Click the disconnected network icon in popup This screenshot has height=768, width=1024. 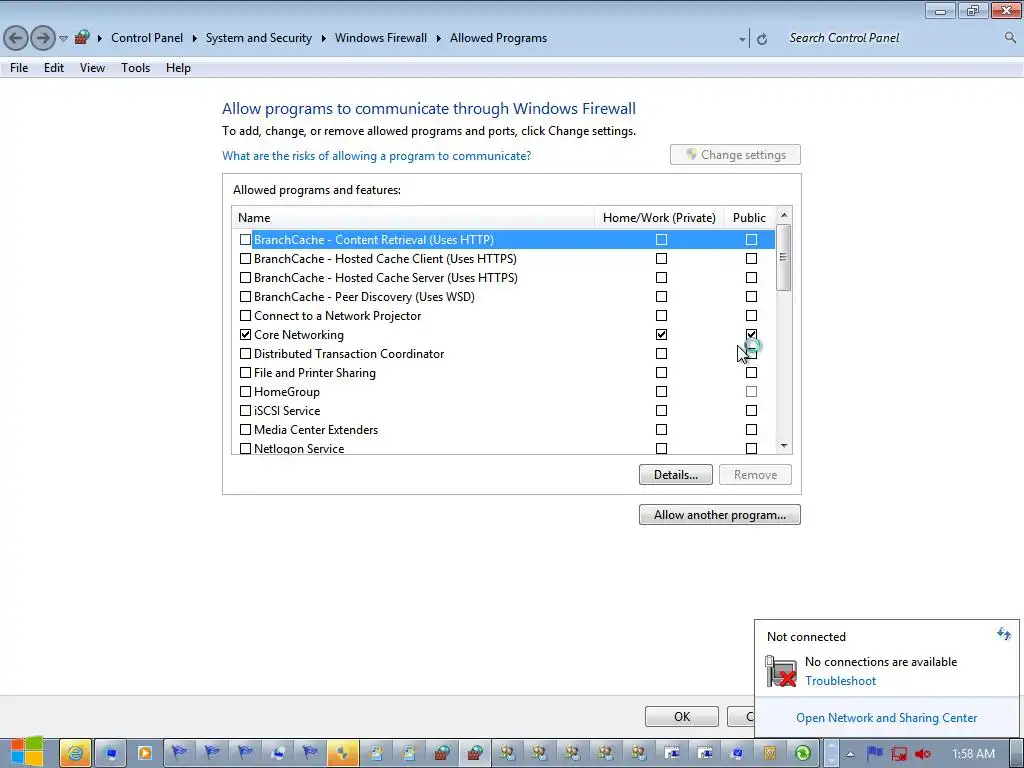click(x=781, y=671)
